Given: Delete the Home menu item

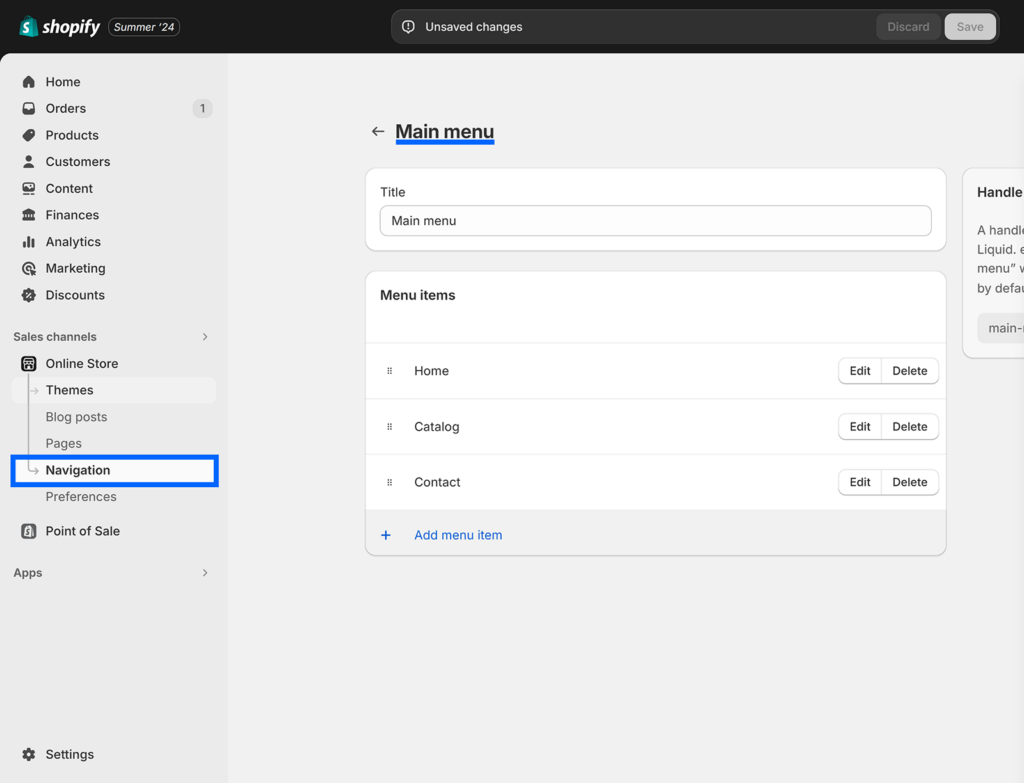Looking at the screenshot, I should (x=910, y=371).
